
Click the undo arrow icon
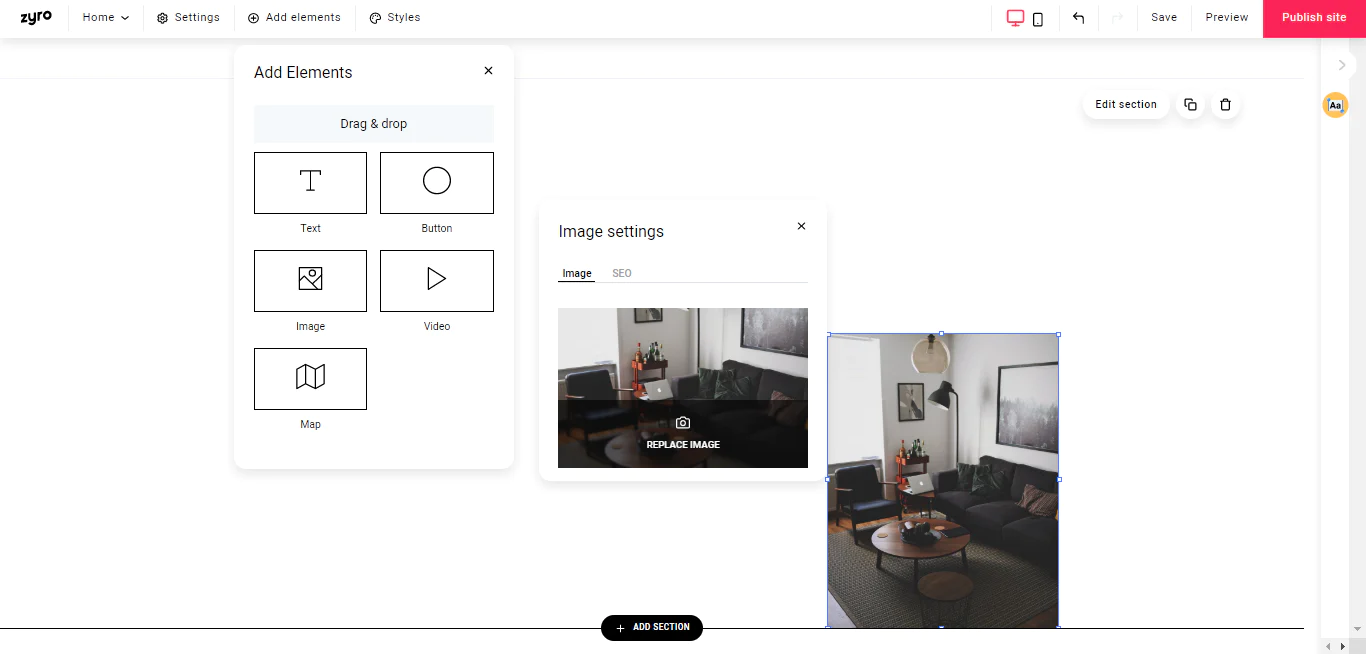coord(1078,18)
